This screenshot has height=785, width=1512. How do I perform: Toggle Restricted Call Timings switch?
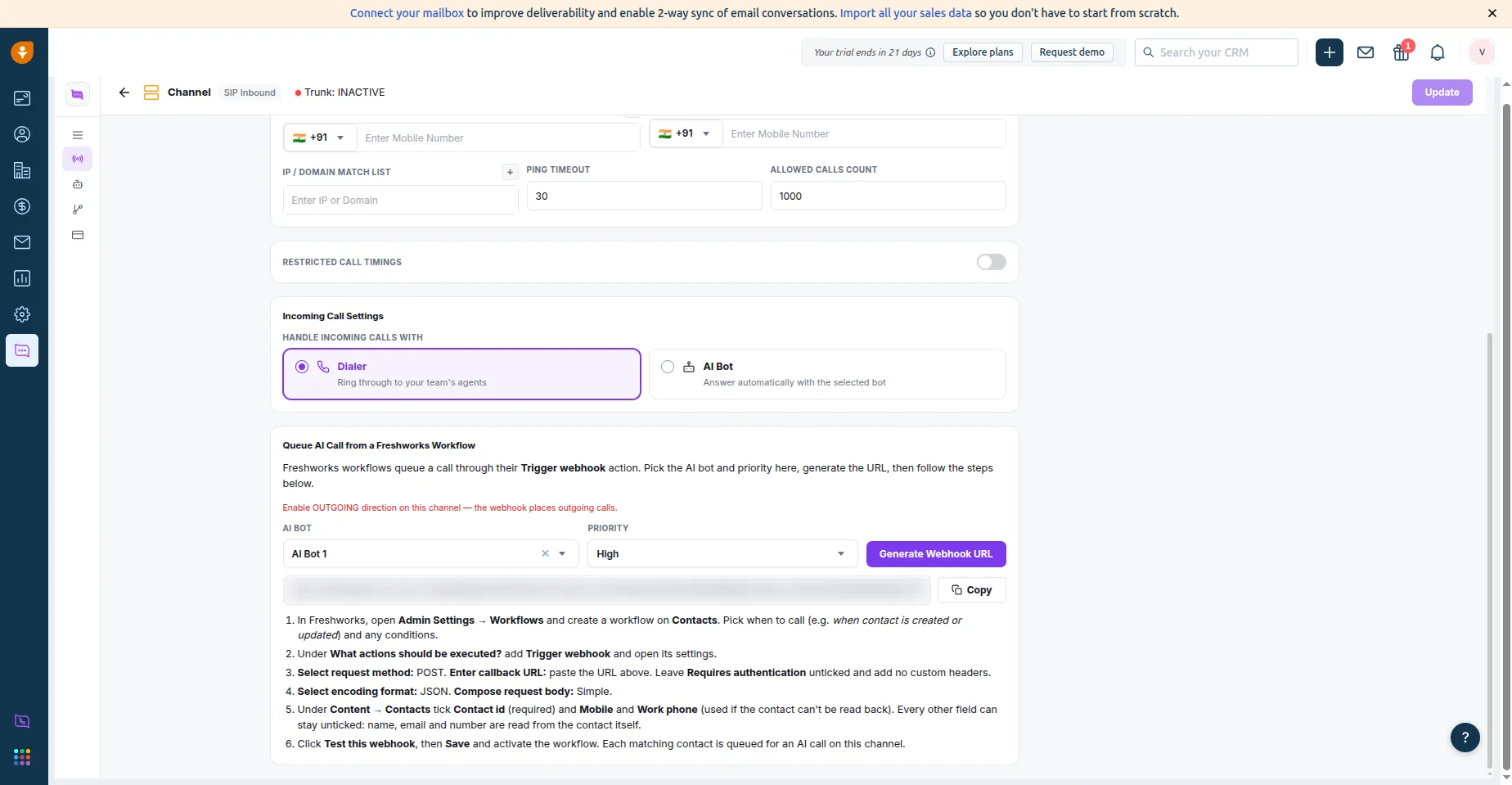(991, 262)
